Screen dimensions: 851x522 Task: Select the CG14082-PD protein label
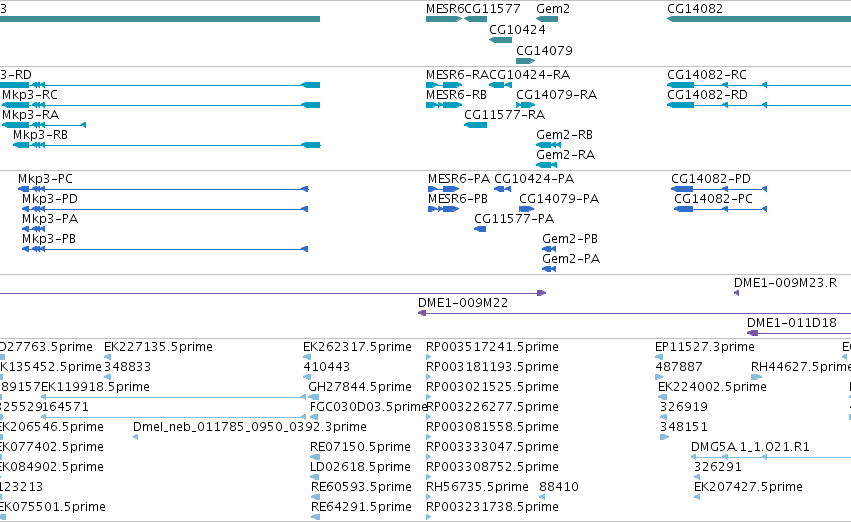[711, 179]
